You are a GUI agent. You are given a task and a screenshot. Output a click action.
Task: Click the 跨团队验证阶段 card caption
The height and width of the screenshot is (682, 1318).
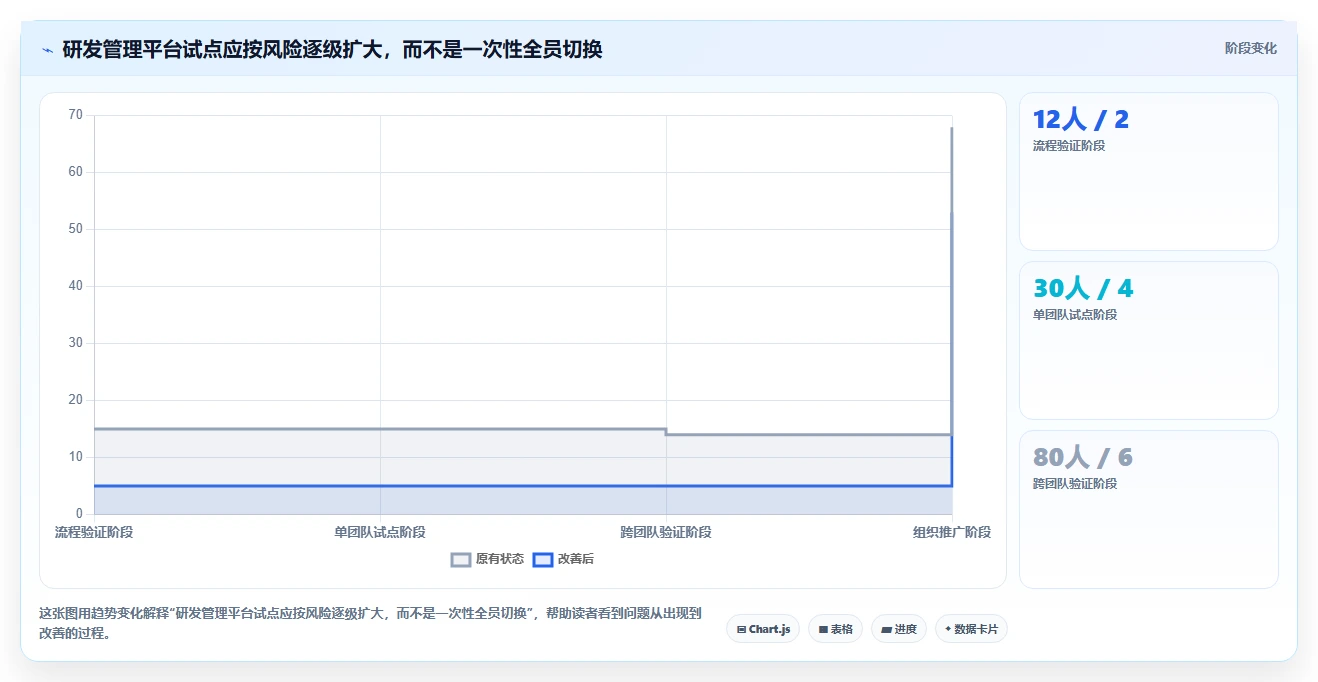[1075, 484]
